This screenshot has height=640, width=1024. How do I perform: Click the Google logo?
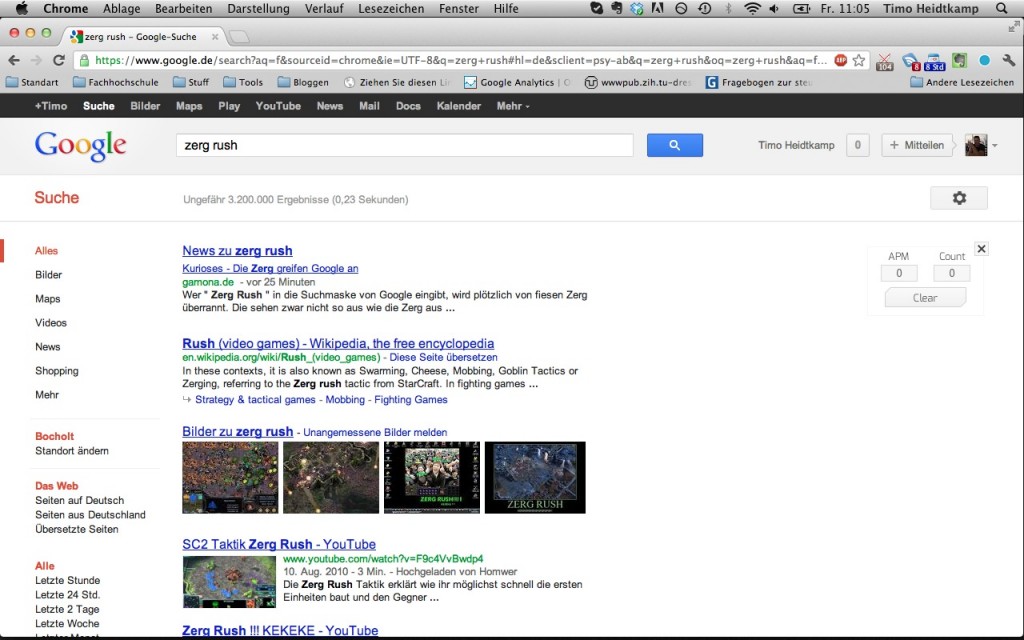click(x=80, y=146)
